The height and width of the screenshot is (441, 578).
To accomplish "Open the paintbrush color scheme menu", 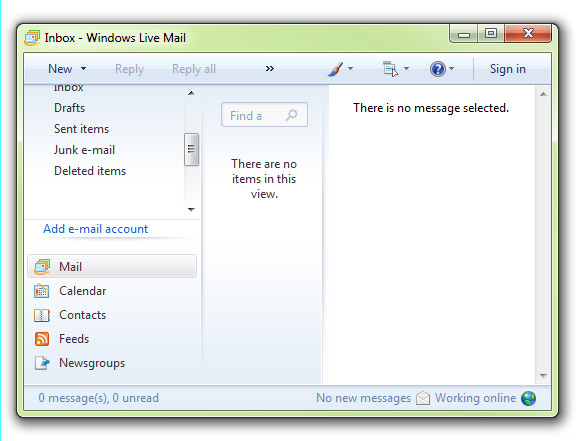I will [335, 69].
